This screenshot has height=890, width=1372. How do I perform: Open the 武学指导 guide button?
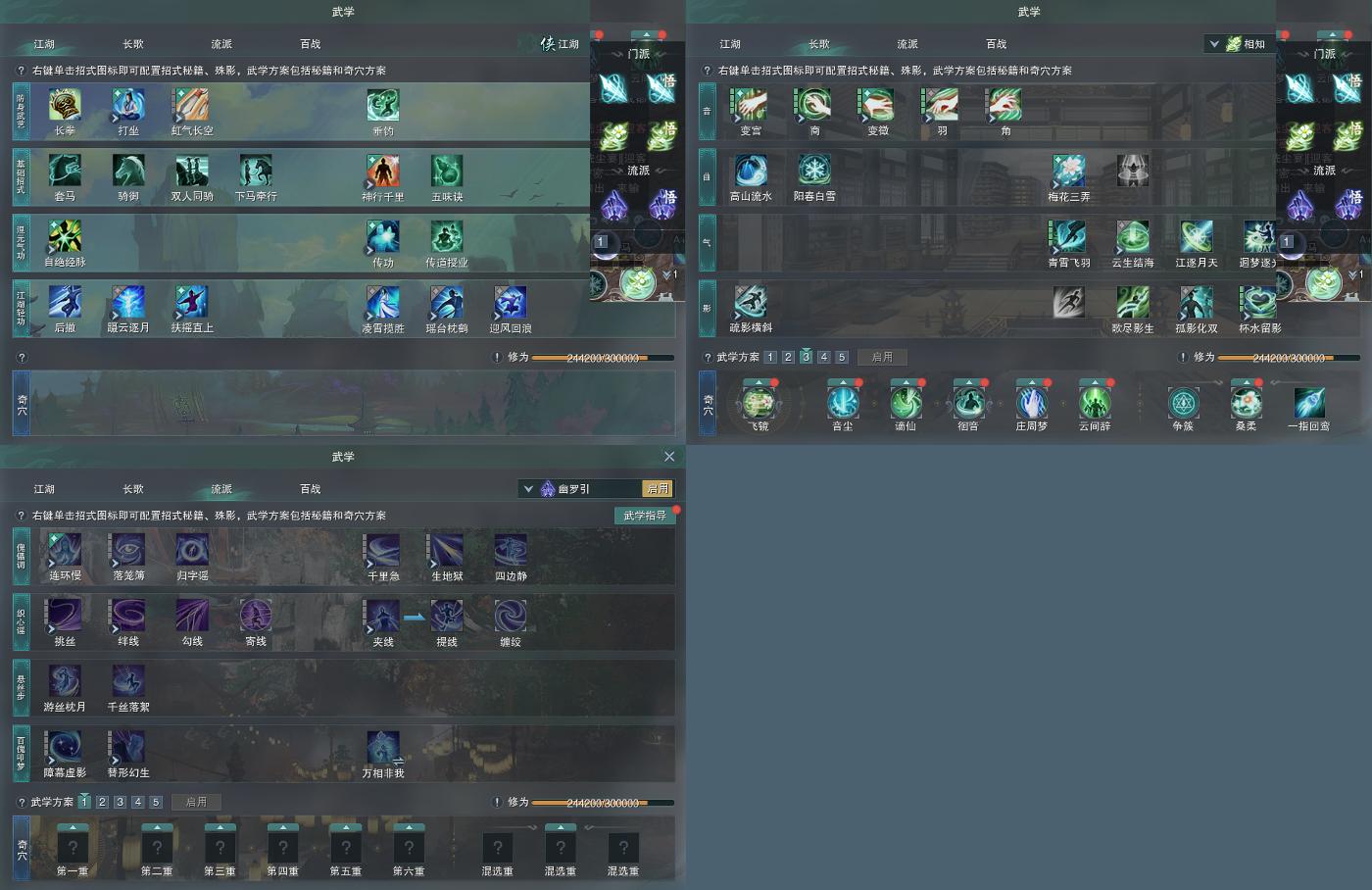[x=645, y=516]
